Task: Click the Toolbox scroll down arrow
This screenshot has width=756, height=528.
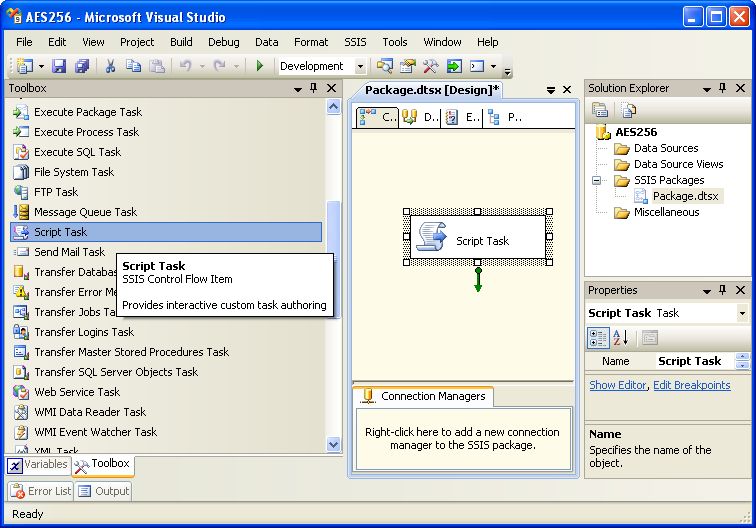Action: coord(333,445)
